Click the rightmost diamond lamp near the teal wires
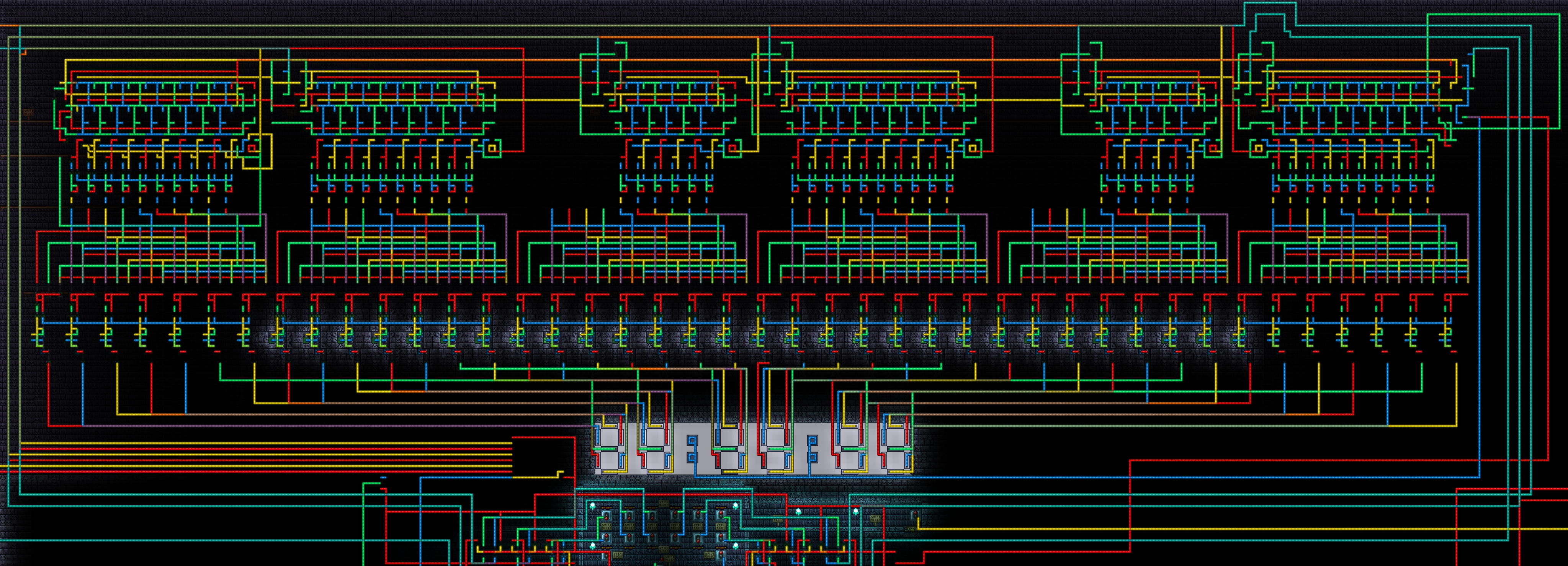 pyautogui.click(x=856, y=512)
